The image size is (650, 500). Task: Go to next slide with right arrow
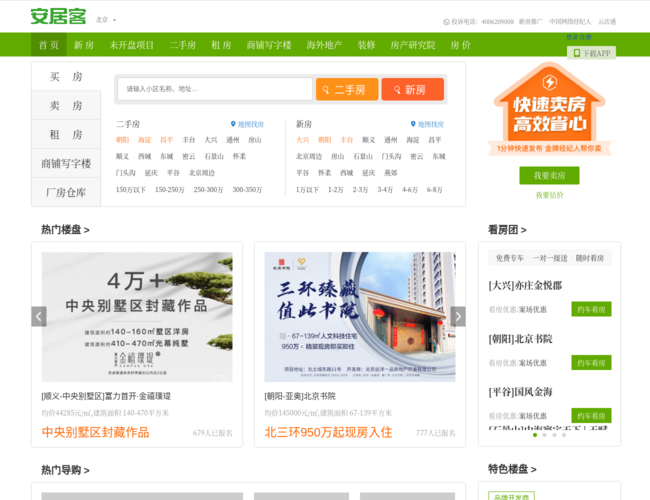click(x=458, y=316)
